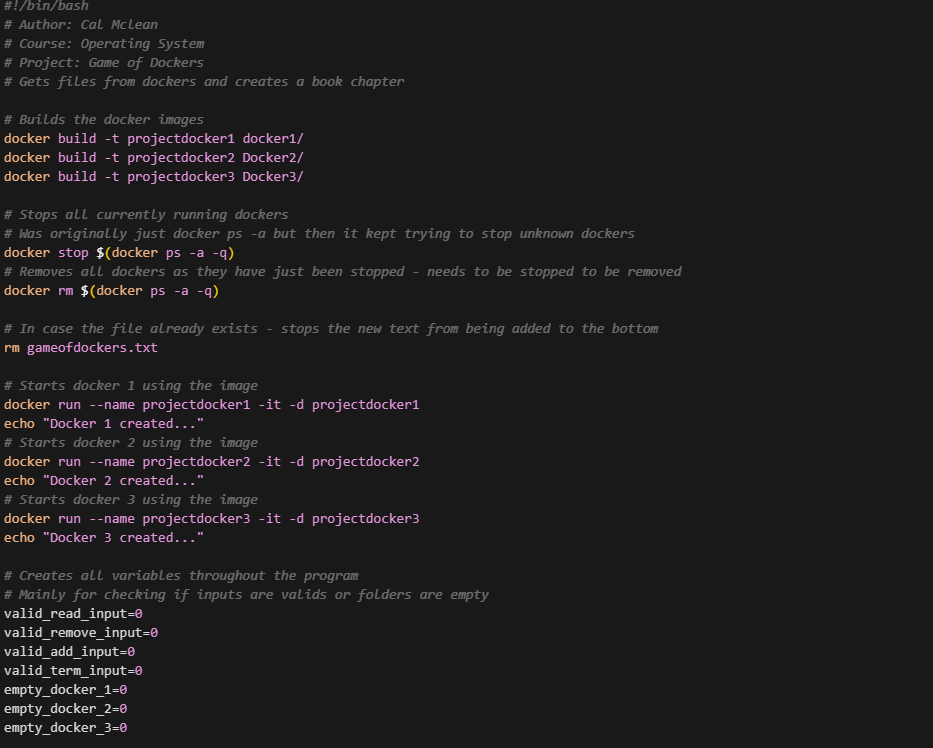Click the Docker3/ path in the build command

(x=273, y=177)
